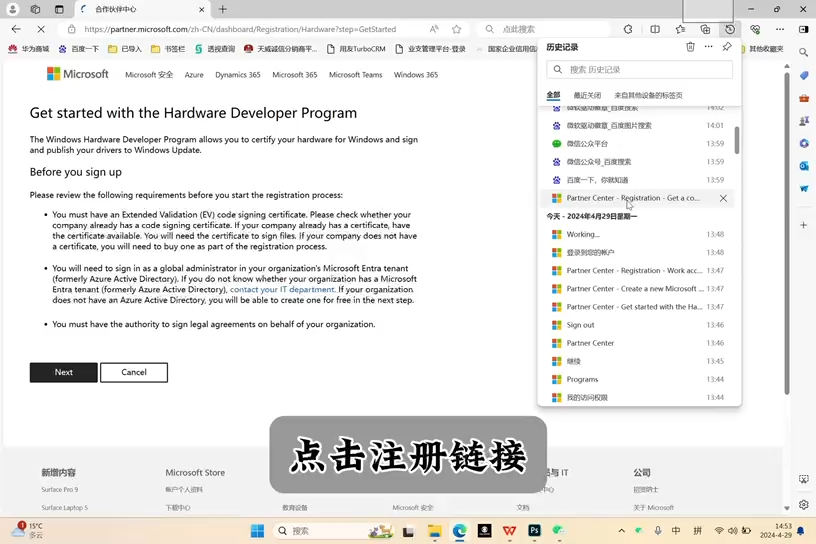Open split screen view icon

(655, 29)
